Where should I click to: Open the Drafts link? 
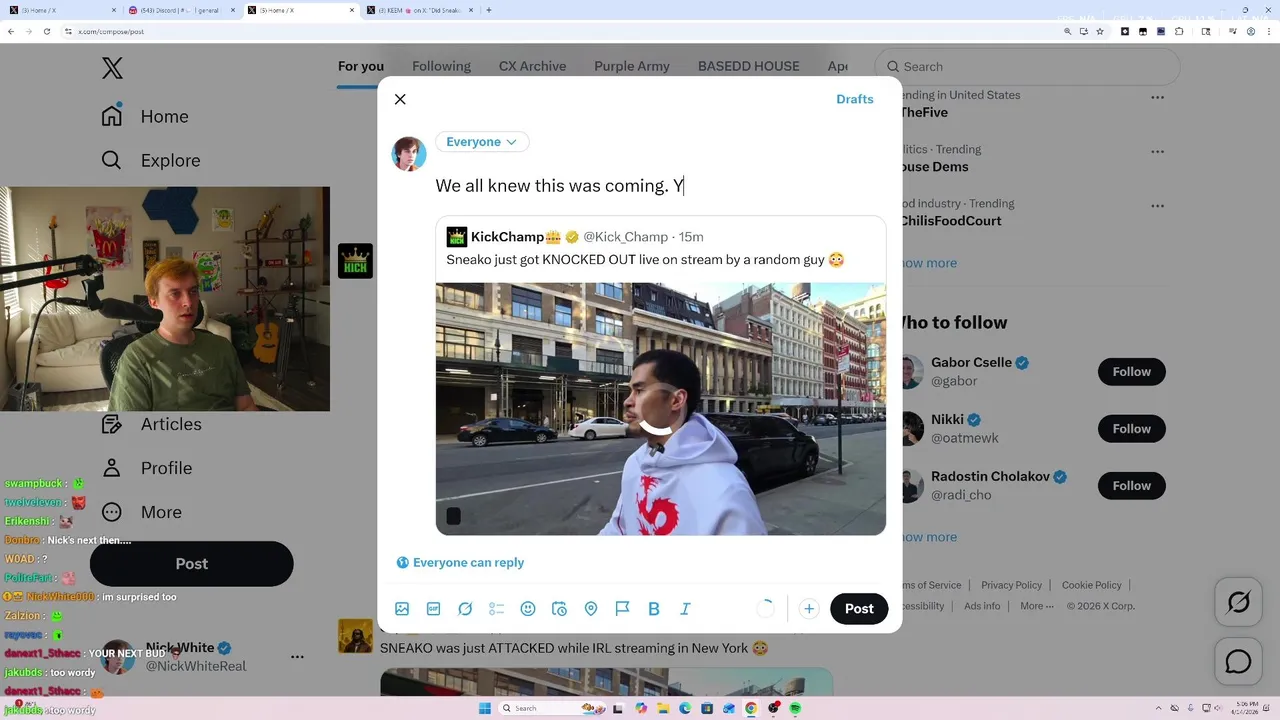click(x=855, y=99)
